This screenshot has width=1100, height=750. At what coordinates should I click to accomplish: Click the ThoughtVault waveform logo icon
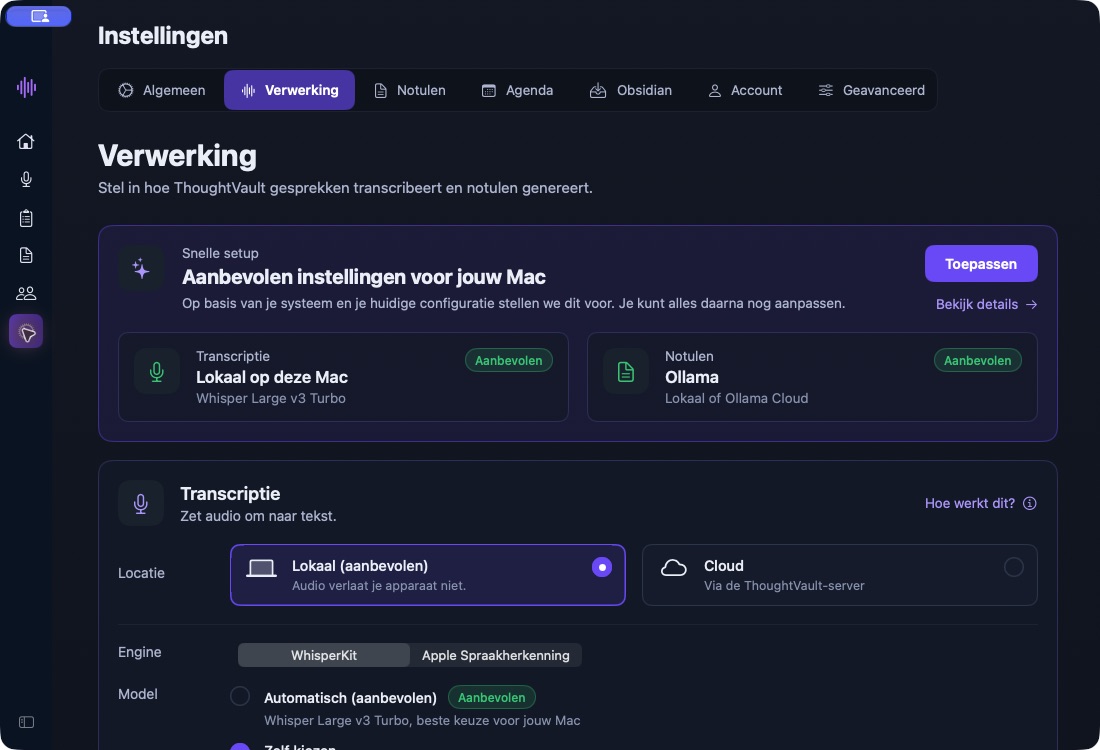pos(26,87)
